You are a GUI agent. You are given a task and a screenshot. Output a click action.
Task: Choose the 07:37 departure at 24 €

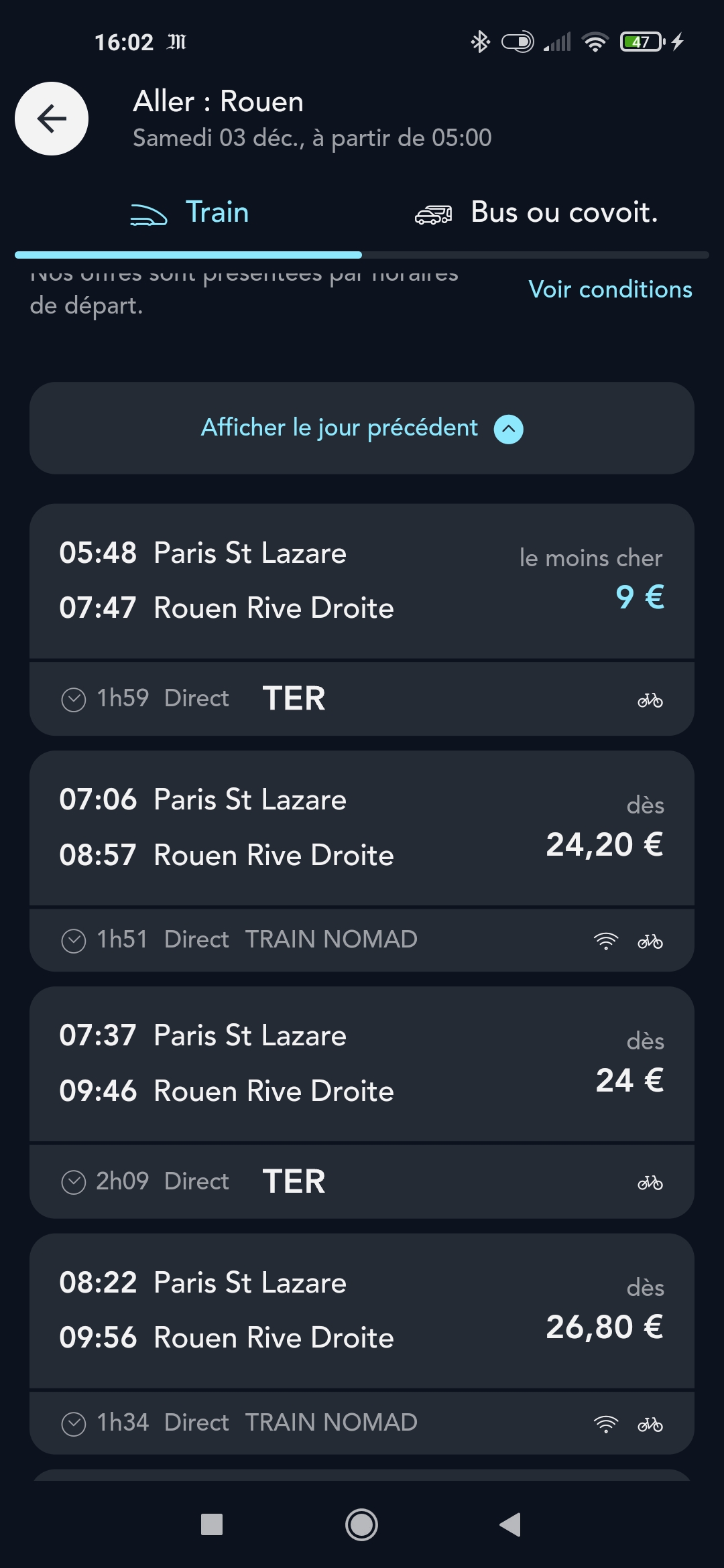362,1063
